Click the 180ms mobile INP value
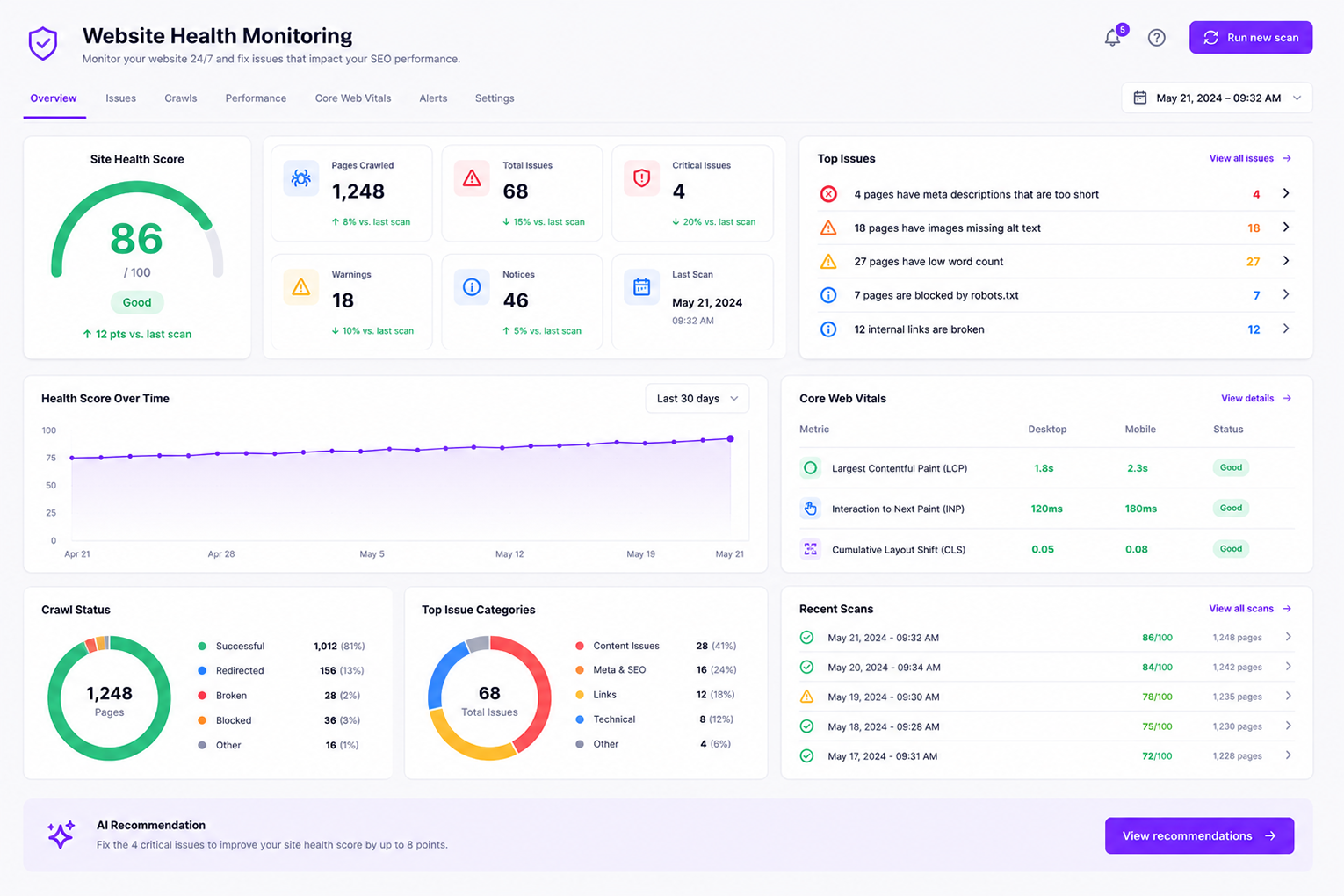 pos(1140,509)
